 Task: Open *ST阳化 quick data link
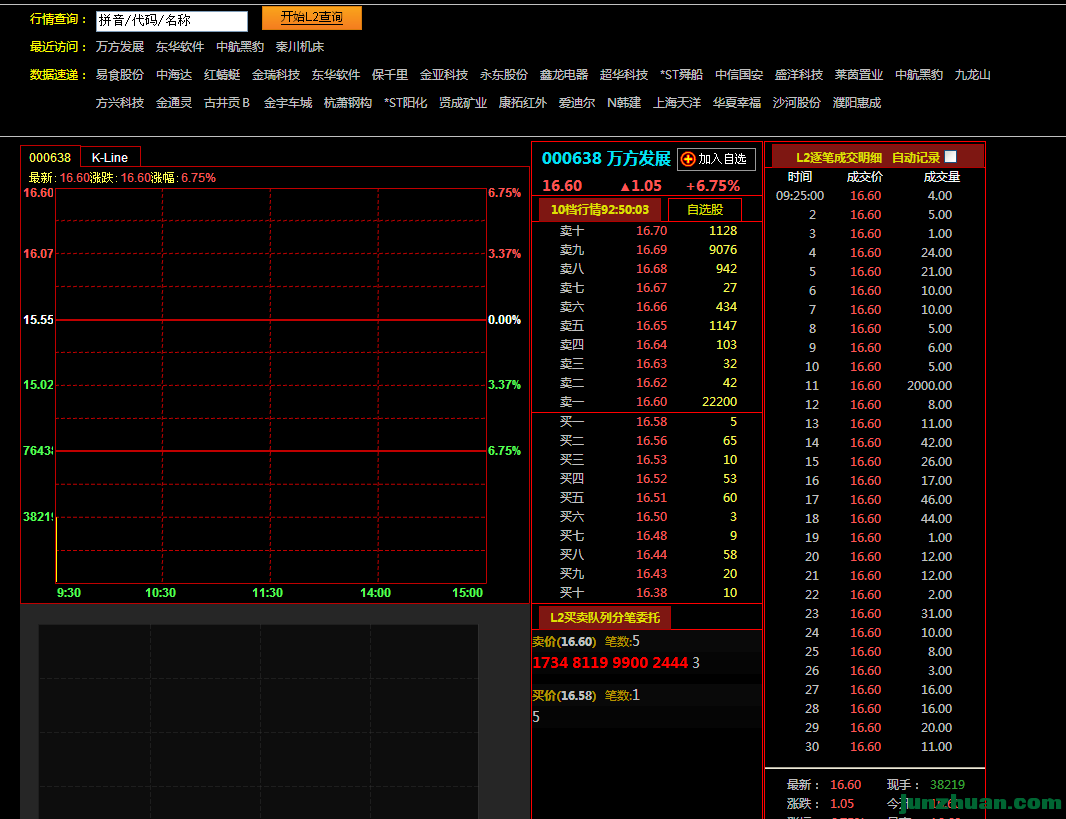click(x=406, y=103)
